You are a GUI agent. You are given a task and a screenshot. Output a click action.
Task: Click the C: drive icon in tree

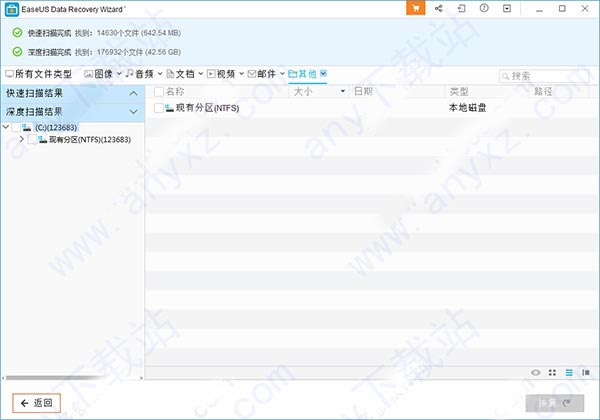click(26, 127)
